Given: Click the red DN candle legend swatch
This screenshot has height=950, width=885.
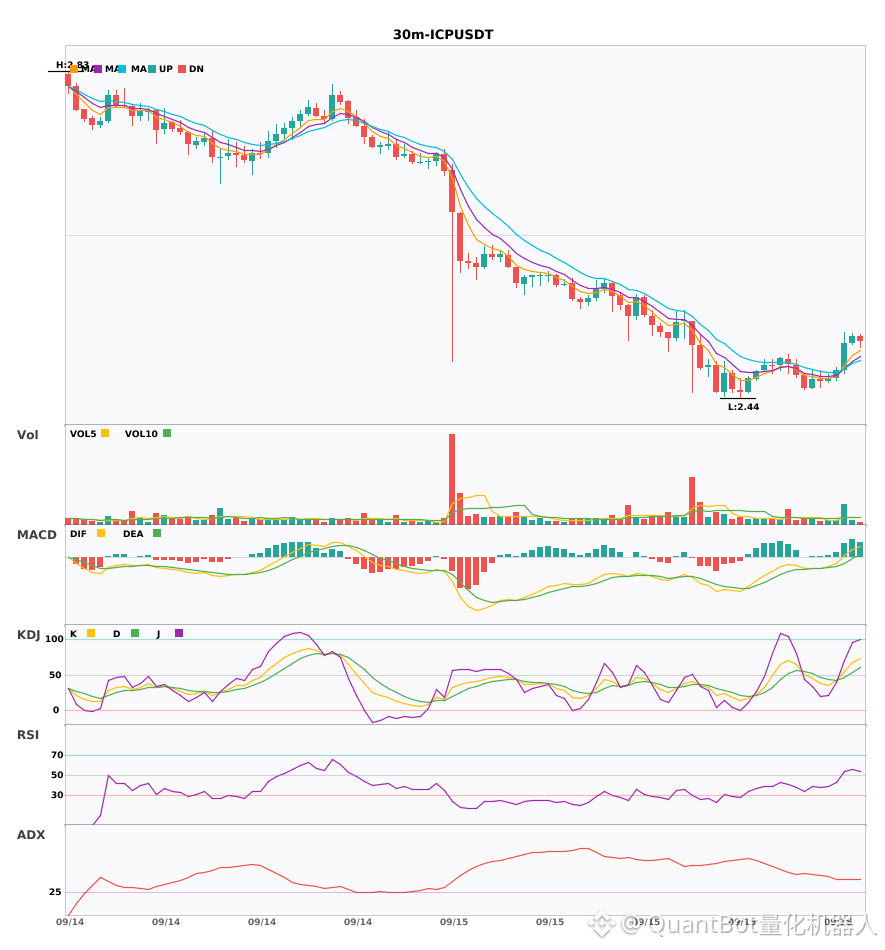Looking at the screenshot, I should tap(182, 69).
